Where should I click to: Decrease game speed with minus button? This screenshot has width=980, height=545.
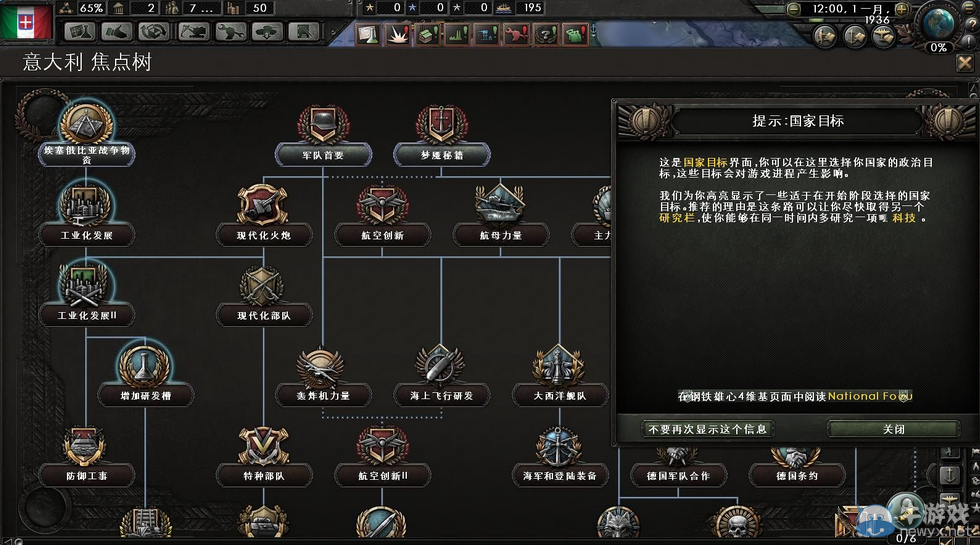(x=794, y=9)
